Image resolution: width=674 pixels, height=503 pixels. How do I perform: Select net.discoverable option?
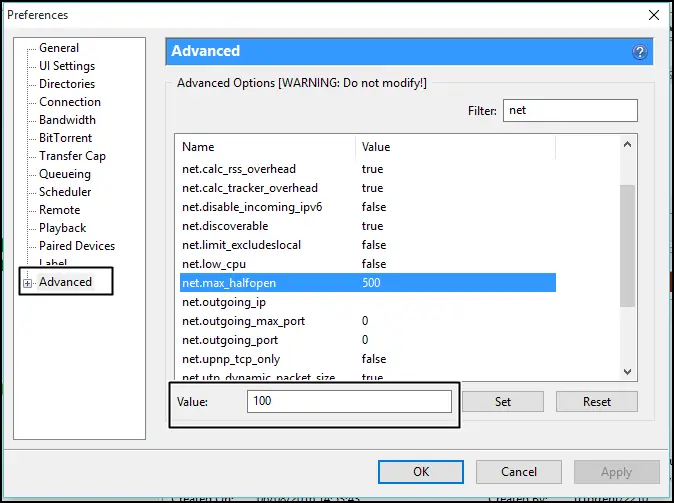368,226
